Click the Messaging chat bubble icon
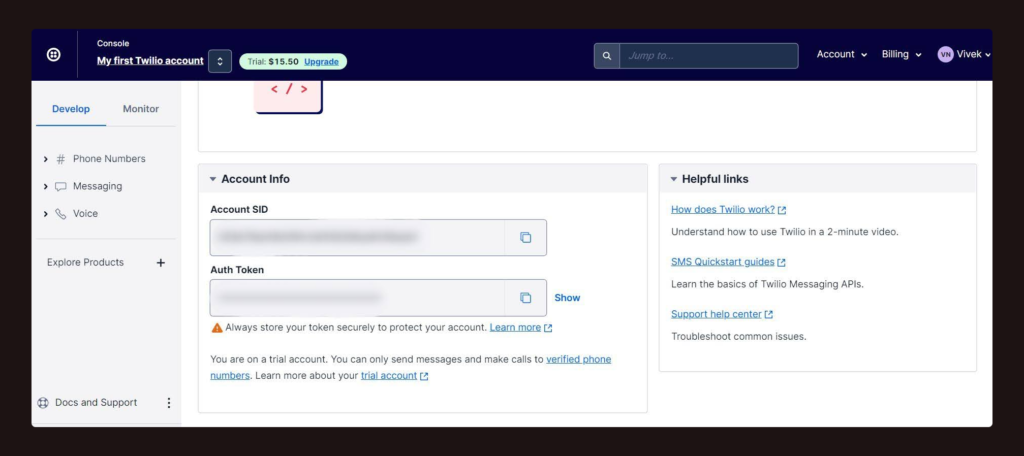The height and width of the screenshot is (456, 1024). [61, 186]
